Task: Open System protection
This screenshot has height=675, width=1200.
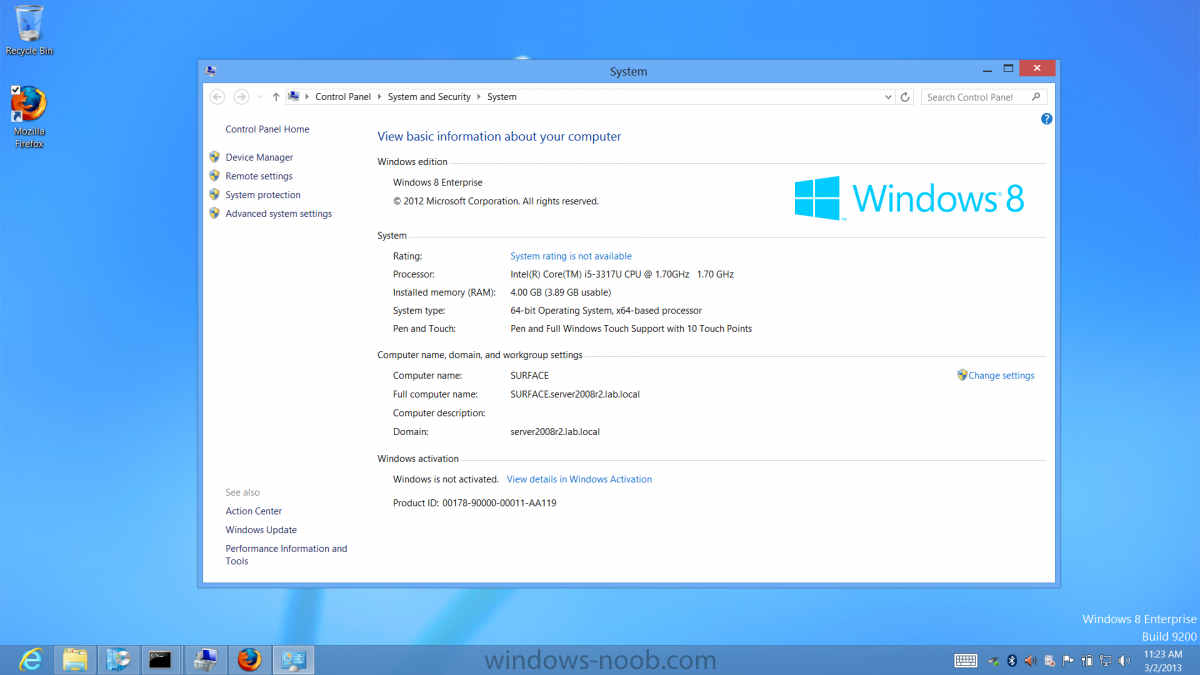Action: tap(263, 195)
